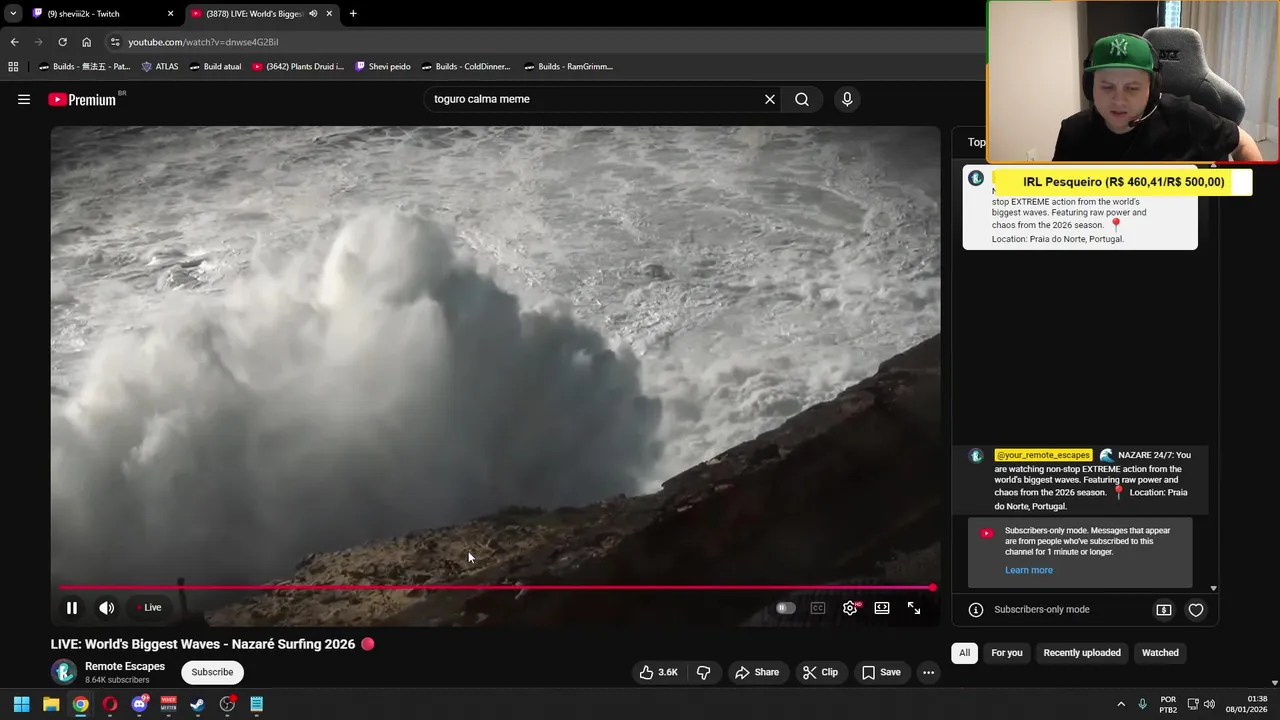Viewport: 1280px width, 720px height.
Task: Save the video to a playlist
Action: pos(881,672)
